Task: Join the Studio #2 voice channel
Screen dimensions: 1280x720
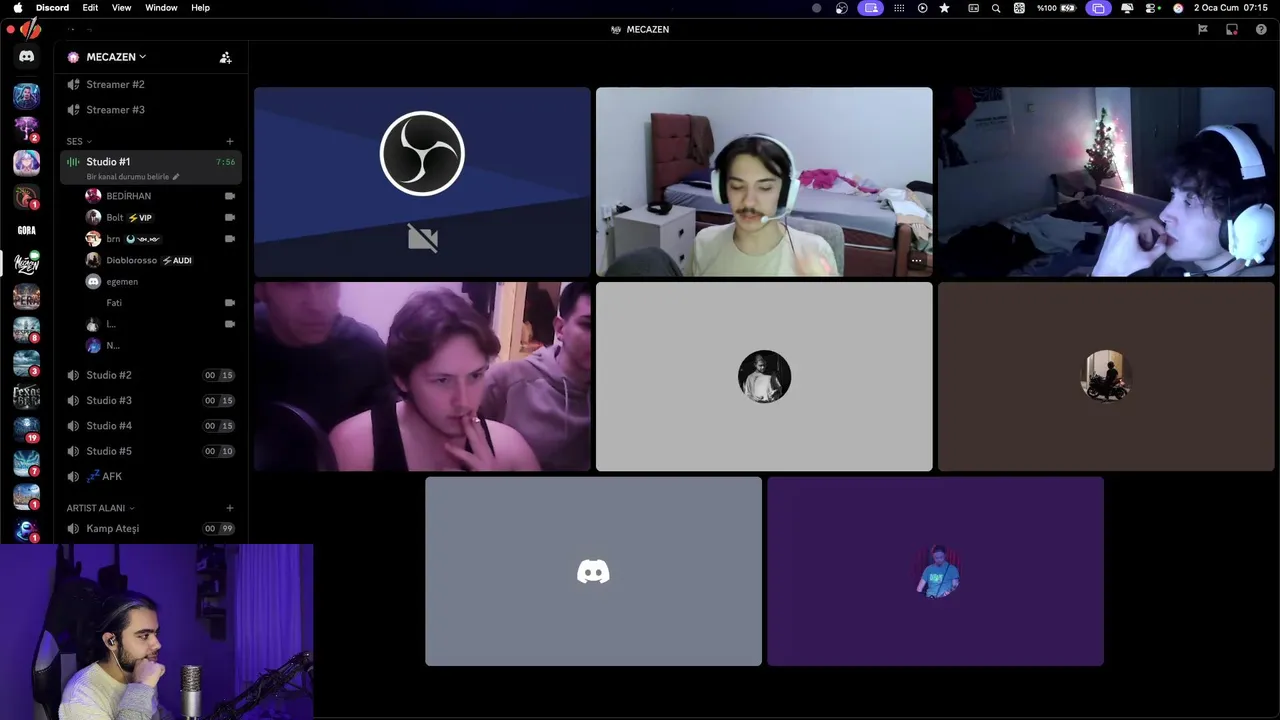Action: [x=150, y=375]
